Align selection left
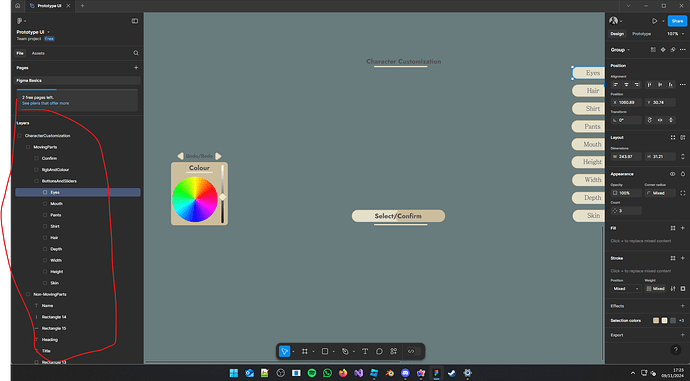Screen dimensions: 690x381 pos(616,84)
